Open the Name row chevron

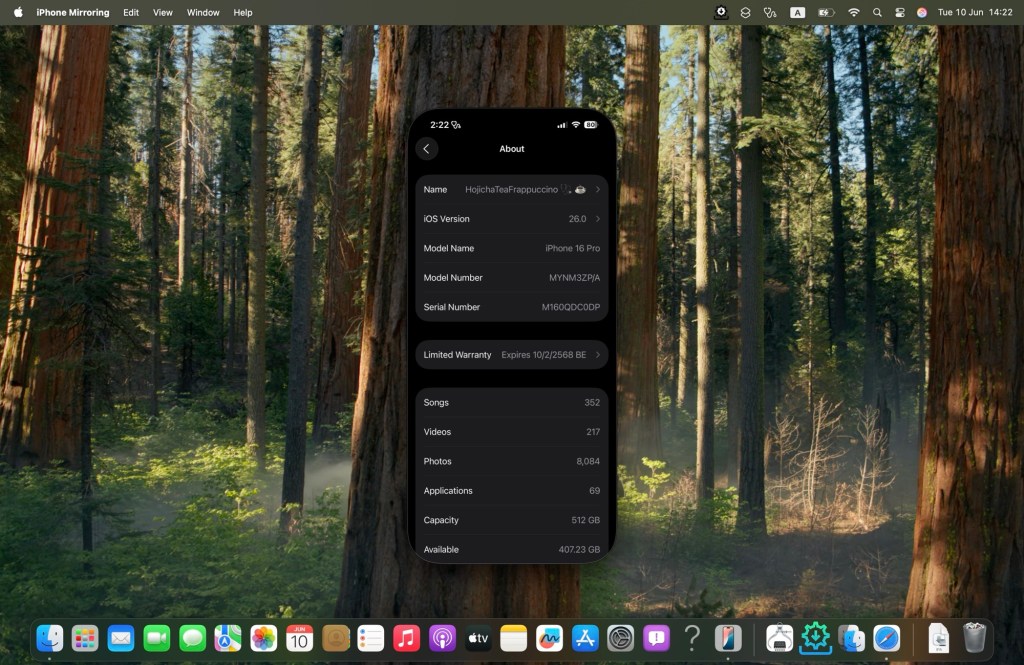pos(598,189)
